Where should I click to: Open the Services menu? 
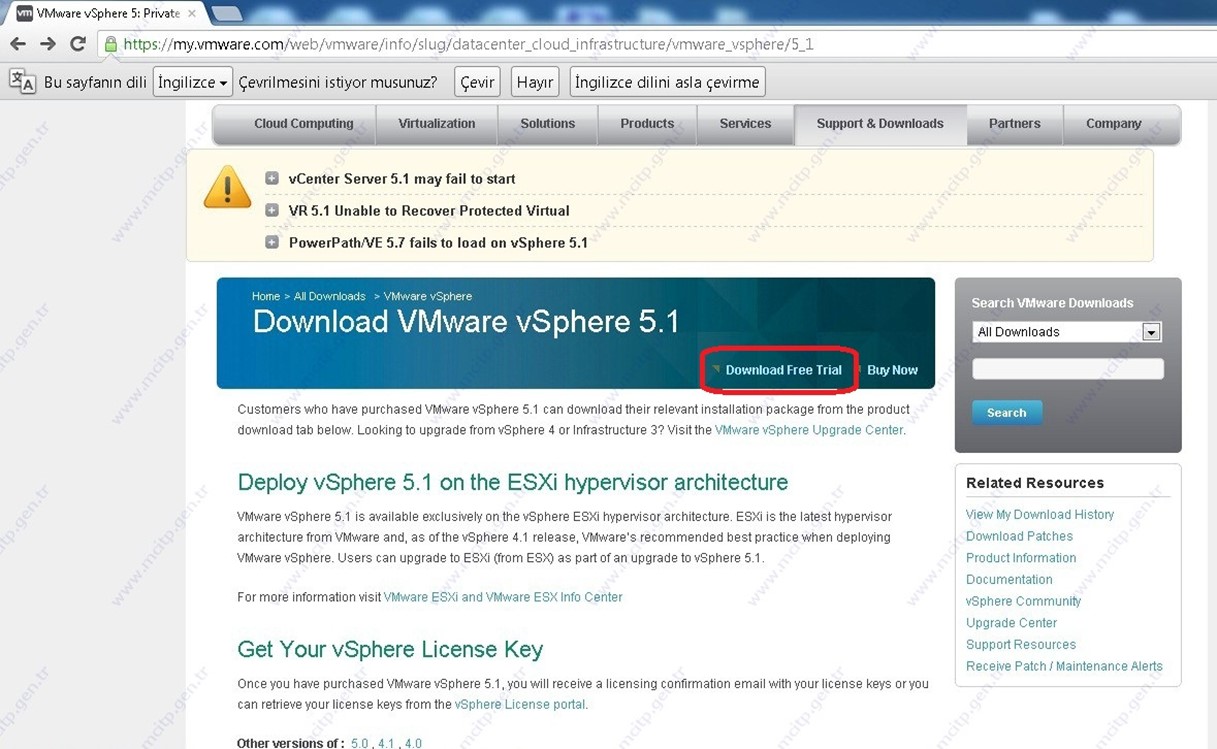tap(745, 124)
